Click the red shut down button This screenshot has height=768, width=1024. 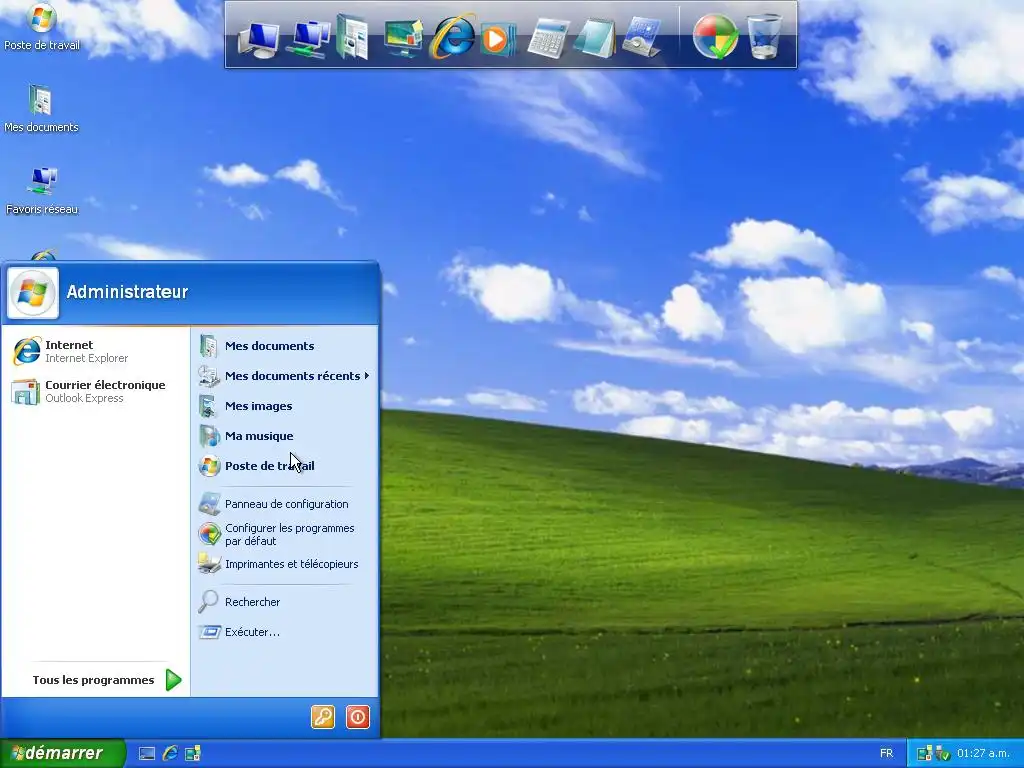[x=357, y=717]
